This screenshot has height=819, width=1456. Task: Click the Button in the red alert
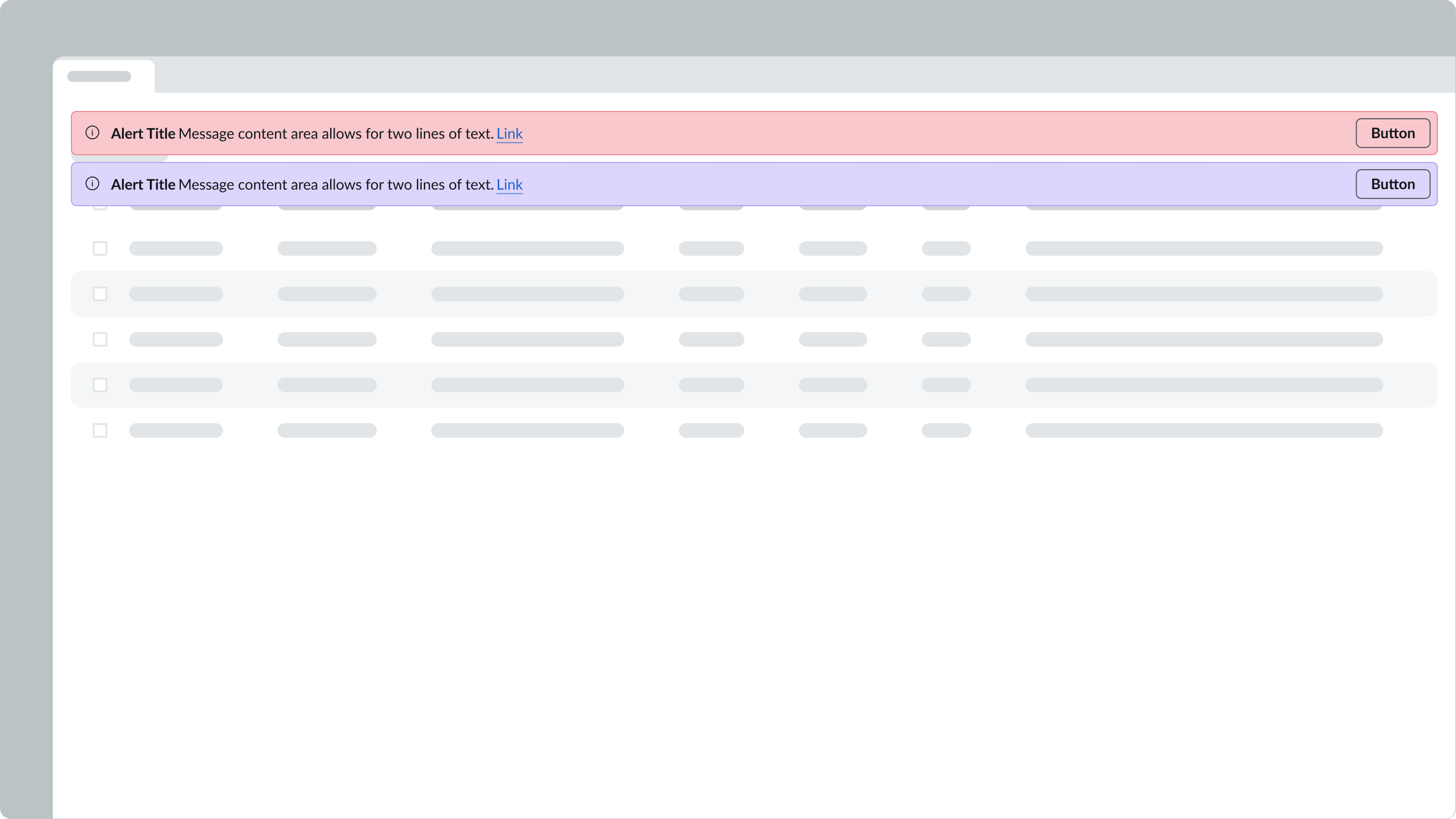[x=1392, y=133]
